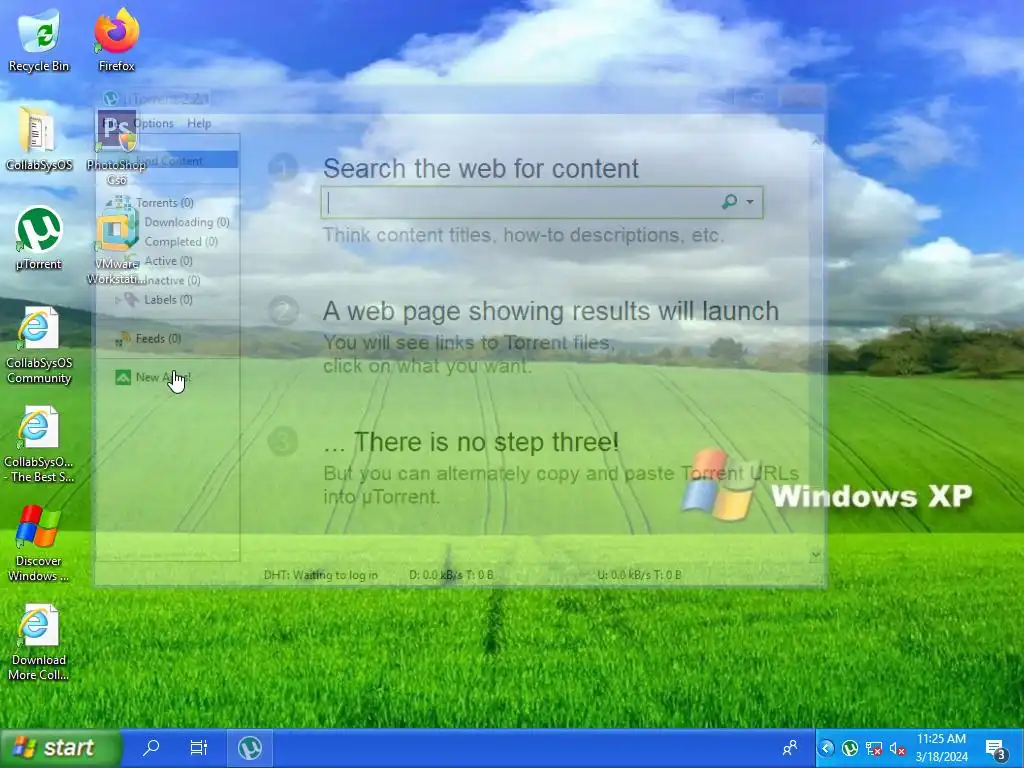Click the muted volume tray icon
This screenshot has height=768, width=1024.
pyautogui.click(x=898, y=748)
